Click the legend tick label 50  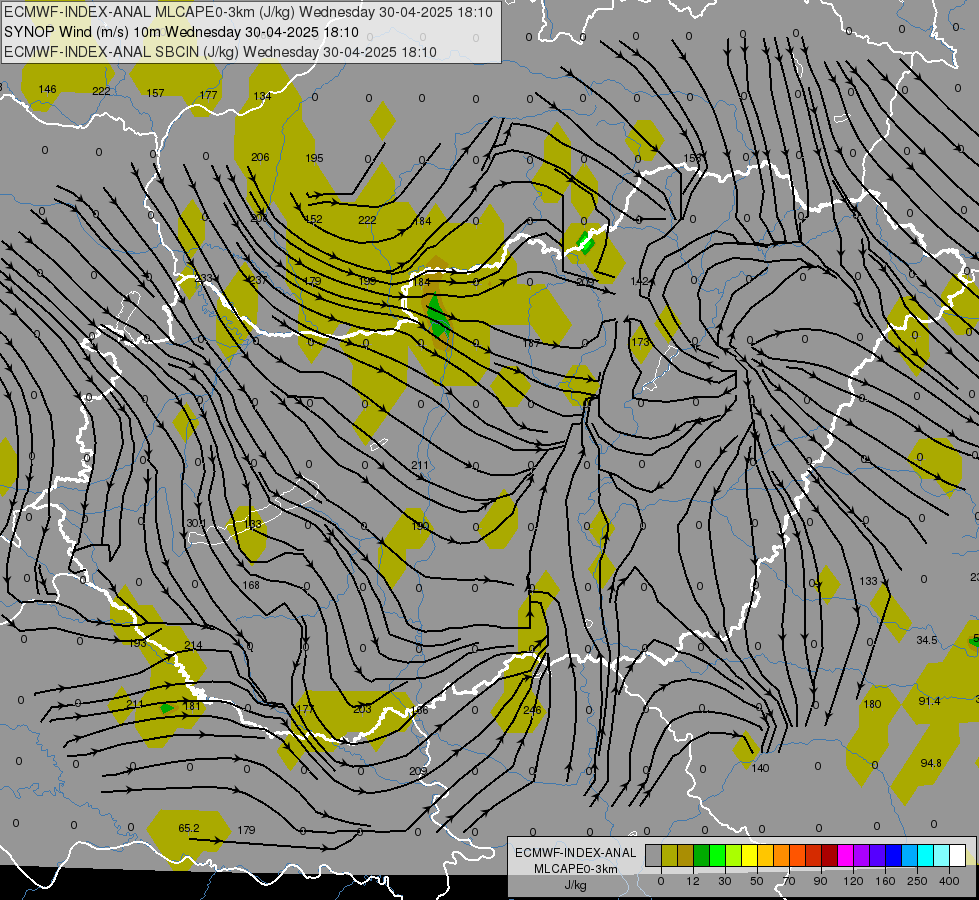757,881
